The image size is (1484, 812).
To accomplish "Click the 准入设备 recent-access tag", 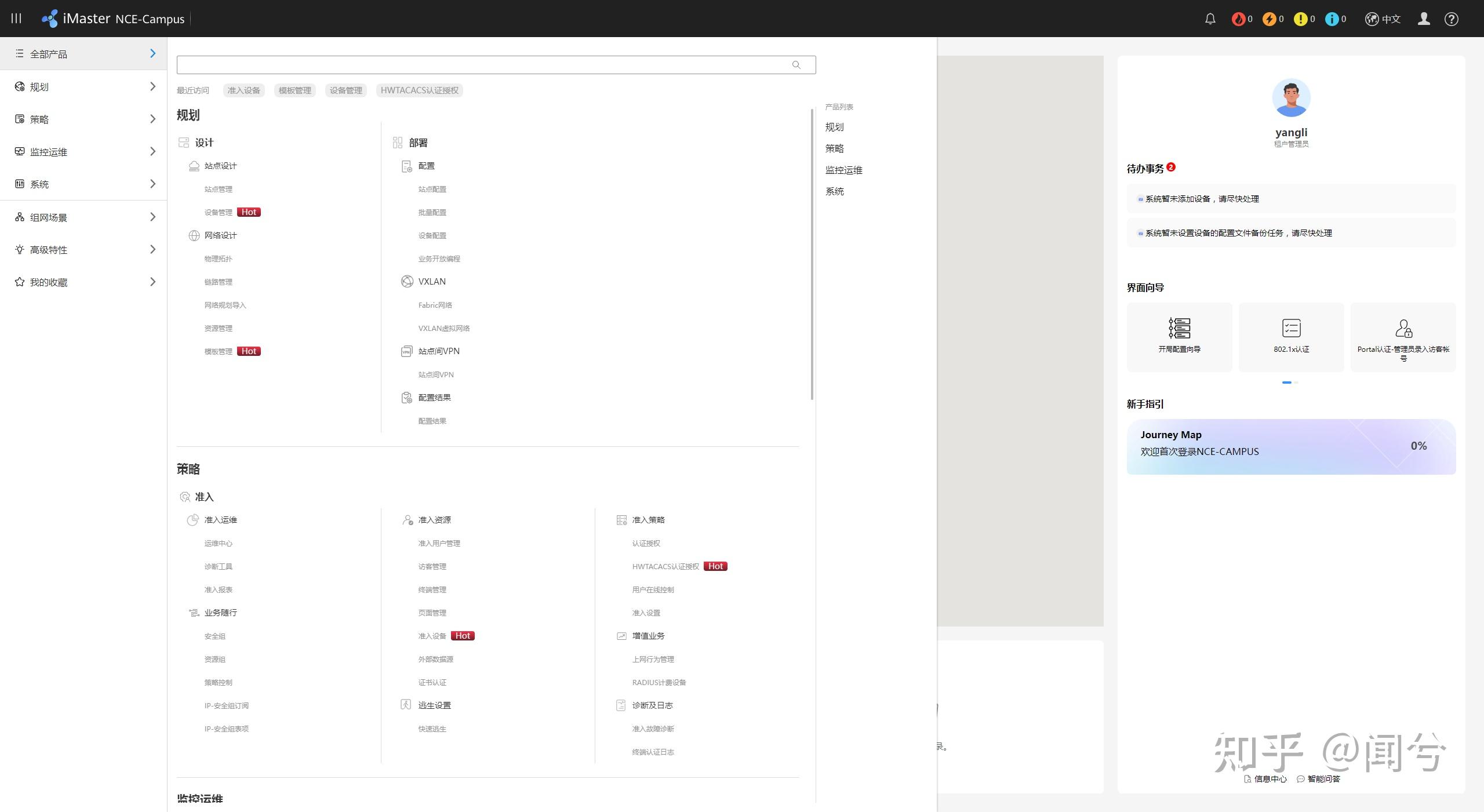I will point(243,90).
